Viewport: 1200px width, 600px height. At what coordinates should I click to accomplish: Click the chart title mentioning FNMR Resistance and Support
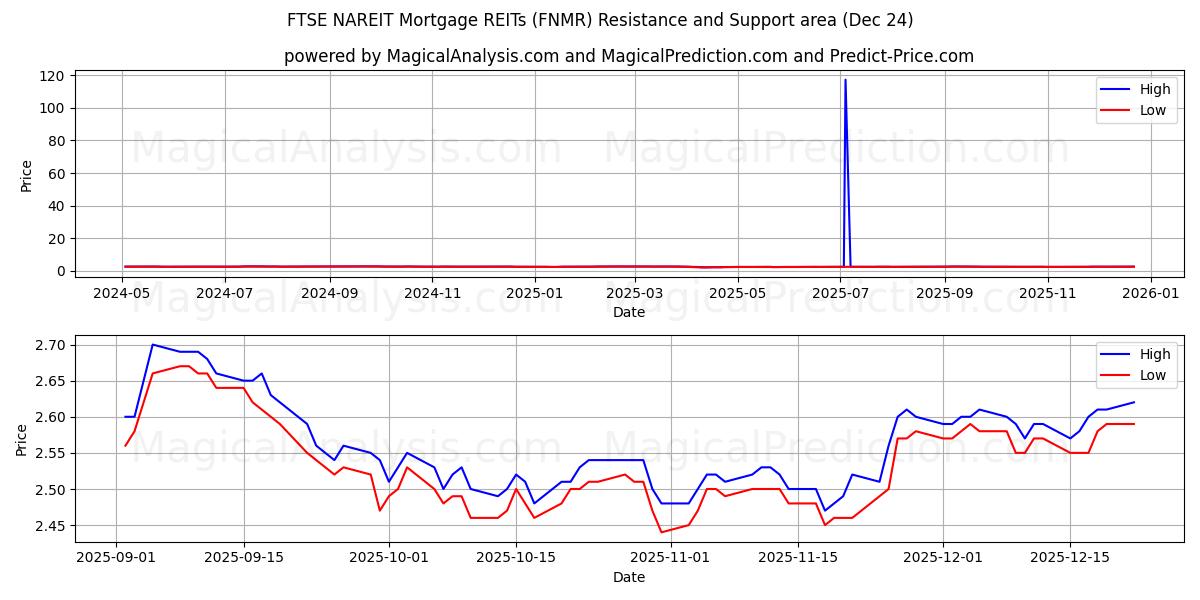pyautogui.click(x=600, y=22)
